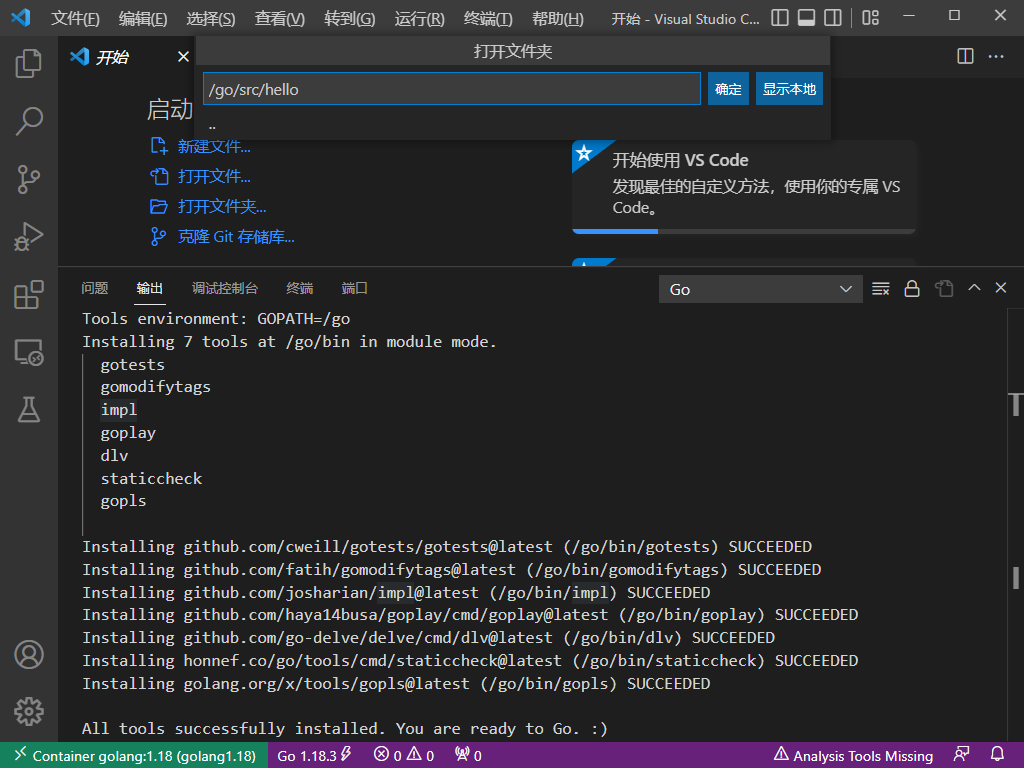The width and height of the screenshot is (1024, 768).
Task: Open the 选择(S) menu
Action: [210, 18]
